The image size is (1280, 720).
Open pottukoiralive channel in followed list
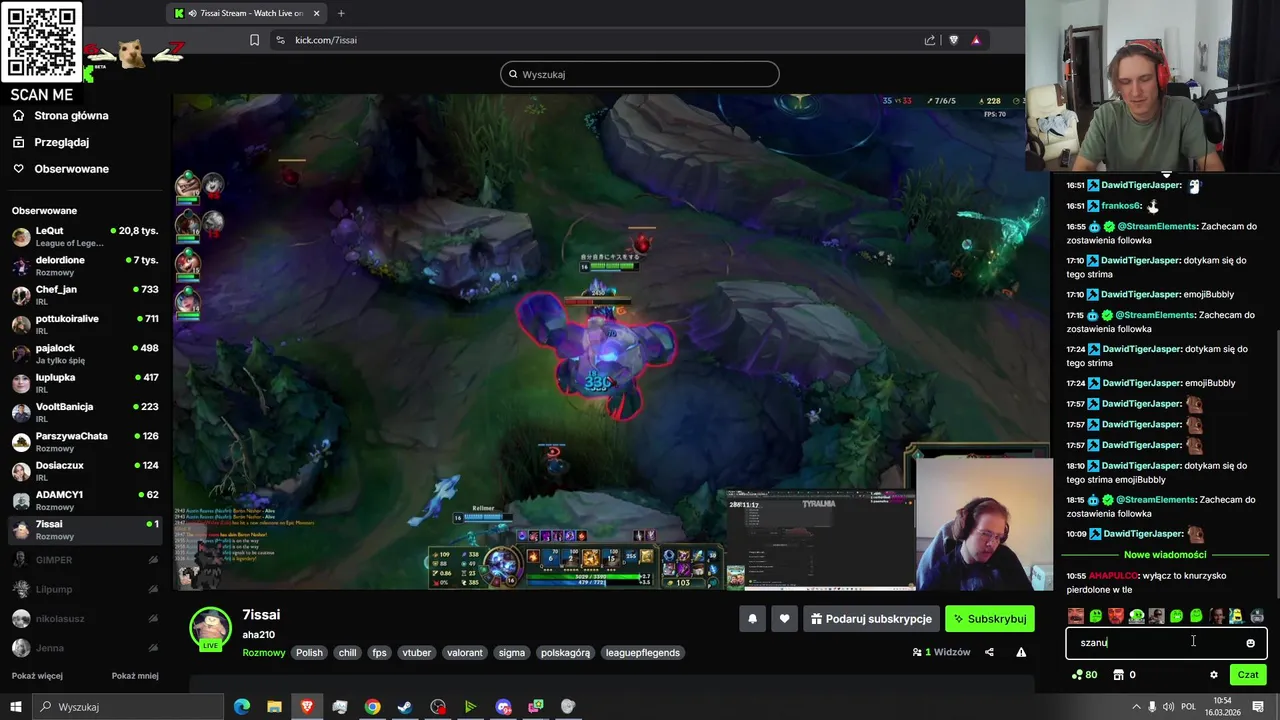pyautogui.click(x=84, y=325)
